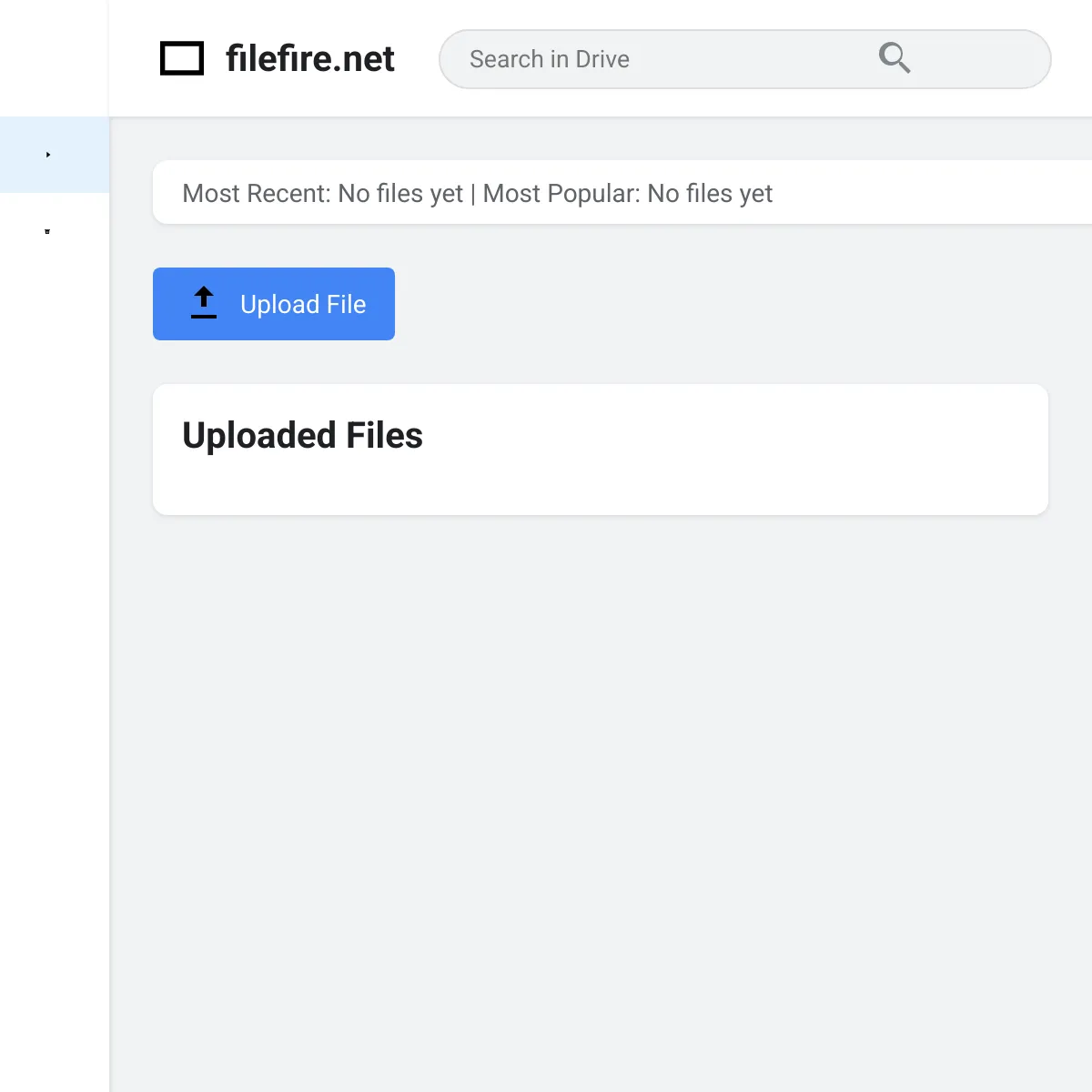Tap the magnifying glass inside the search bar
The image size is (1092, 1092).
pos(894,58)
